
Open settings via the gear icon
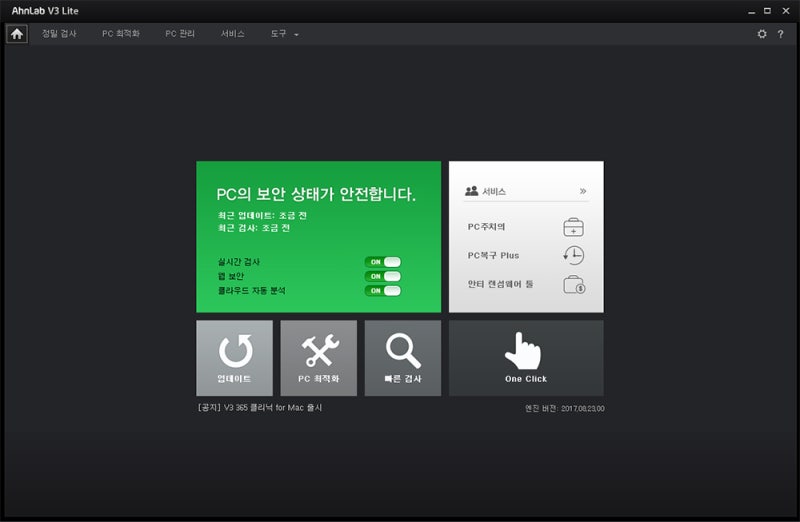(762, 34)
